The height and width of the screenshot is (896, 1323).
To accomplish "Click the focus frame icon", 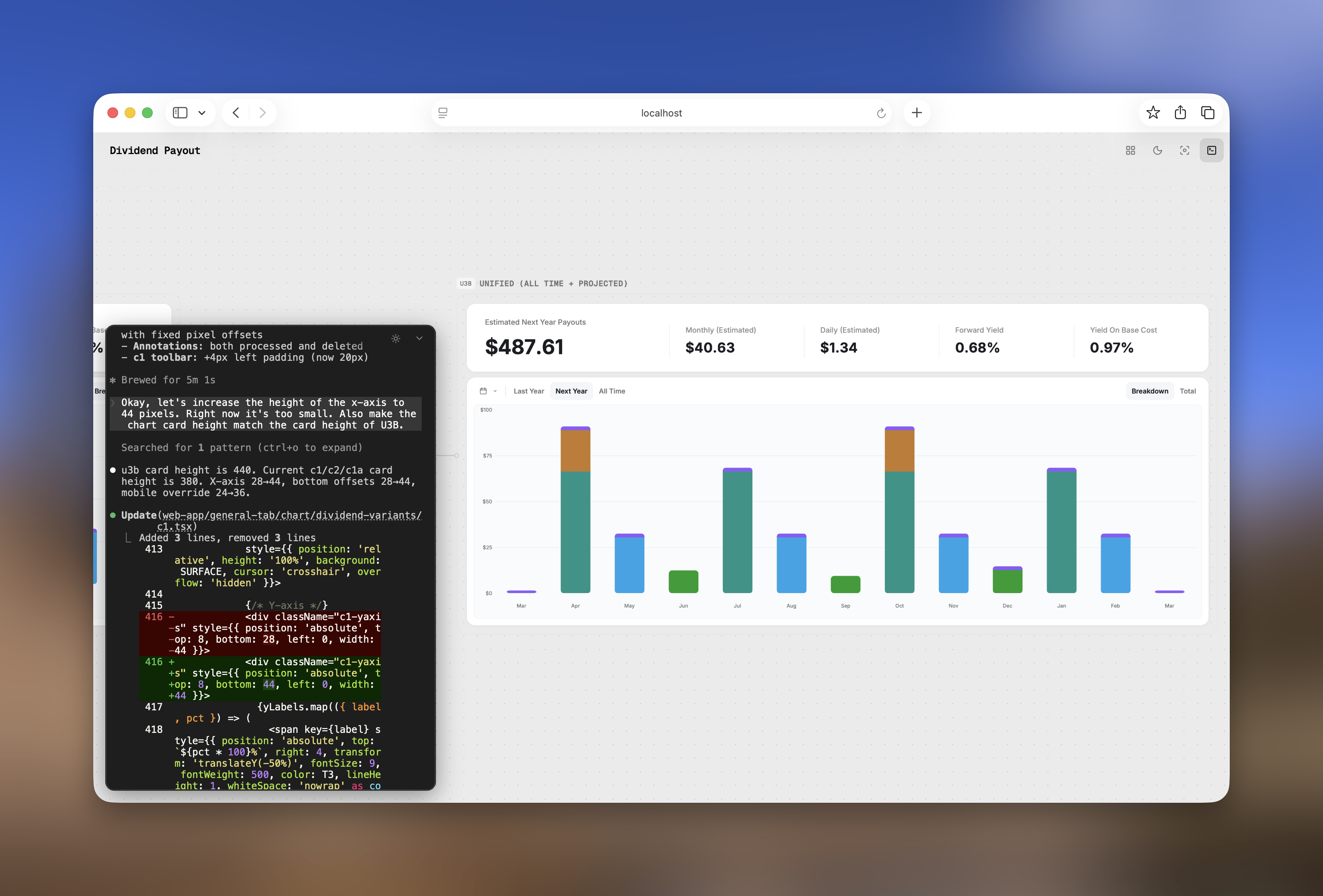I will pyautogui.click(x=1184, y=150).
